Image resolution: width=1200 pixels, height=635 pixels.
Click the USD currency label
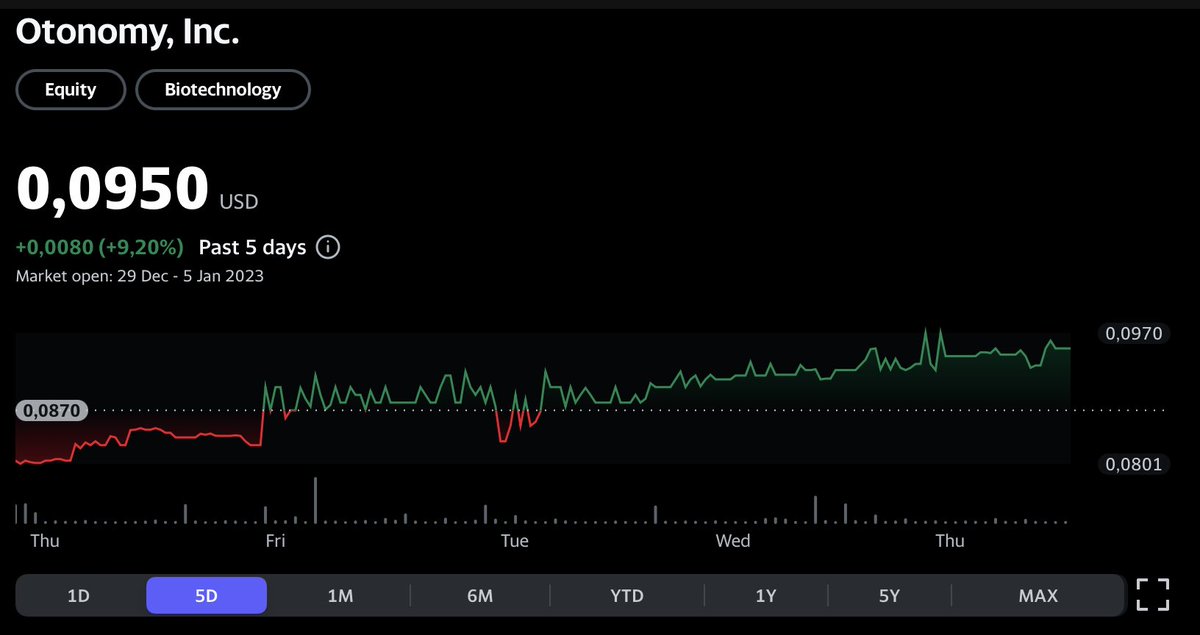[239, 202]
